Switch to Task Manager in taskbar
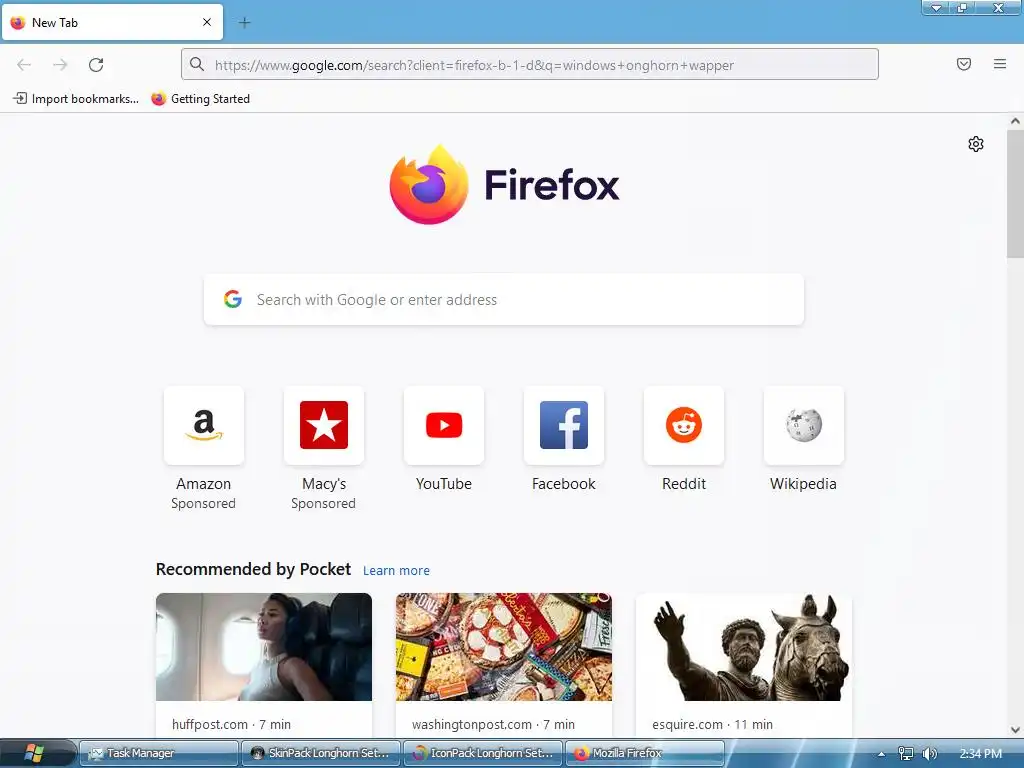1024x768 pixels. coord(158,753)
